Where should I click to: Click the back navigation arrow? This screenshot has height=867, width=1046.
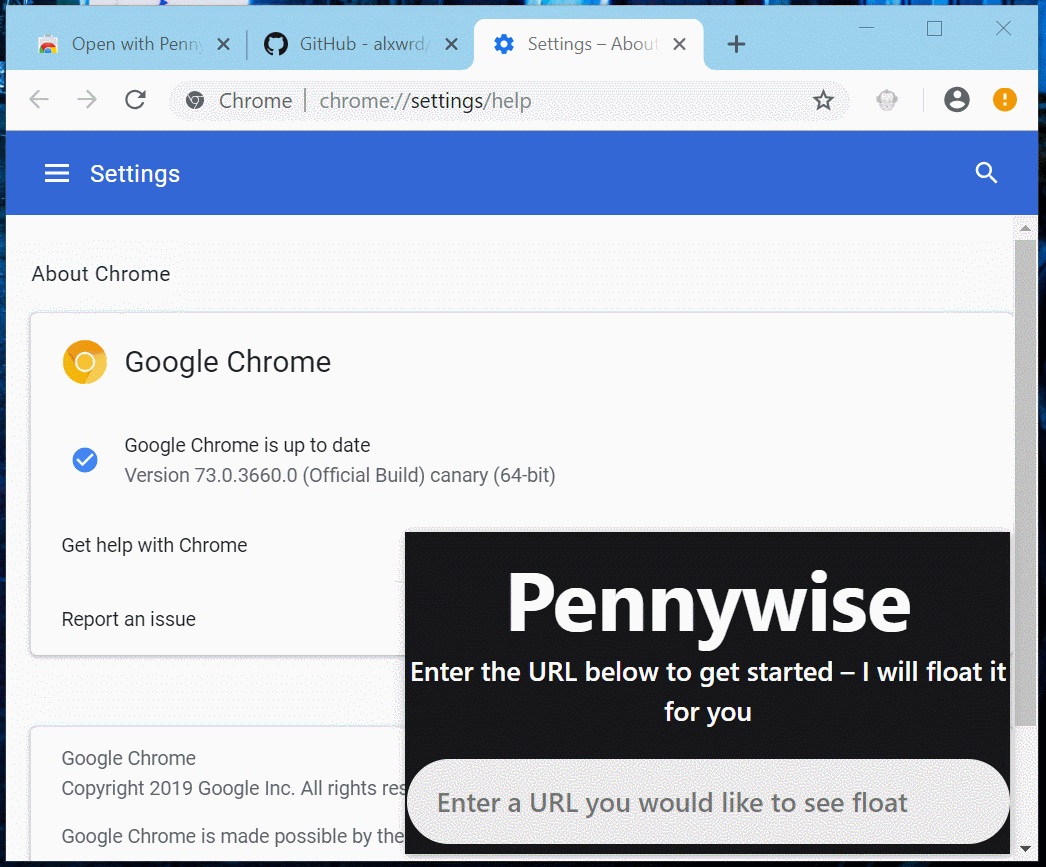click(x=38, y=100)
